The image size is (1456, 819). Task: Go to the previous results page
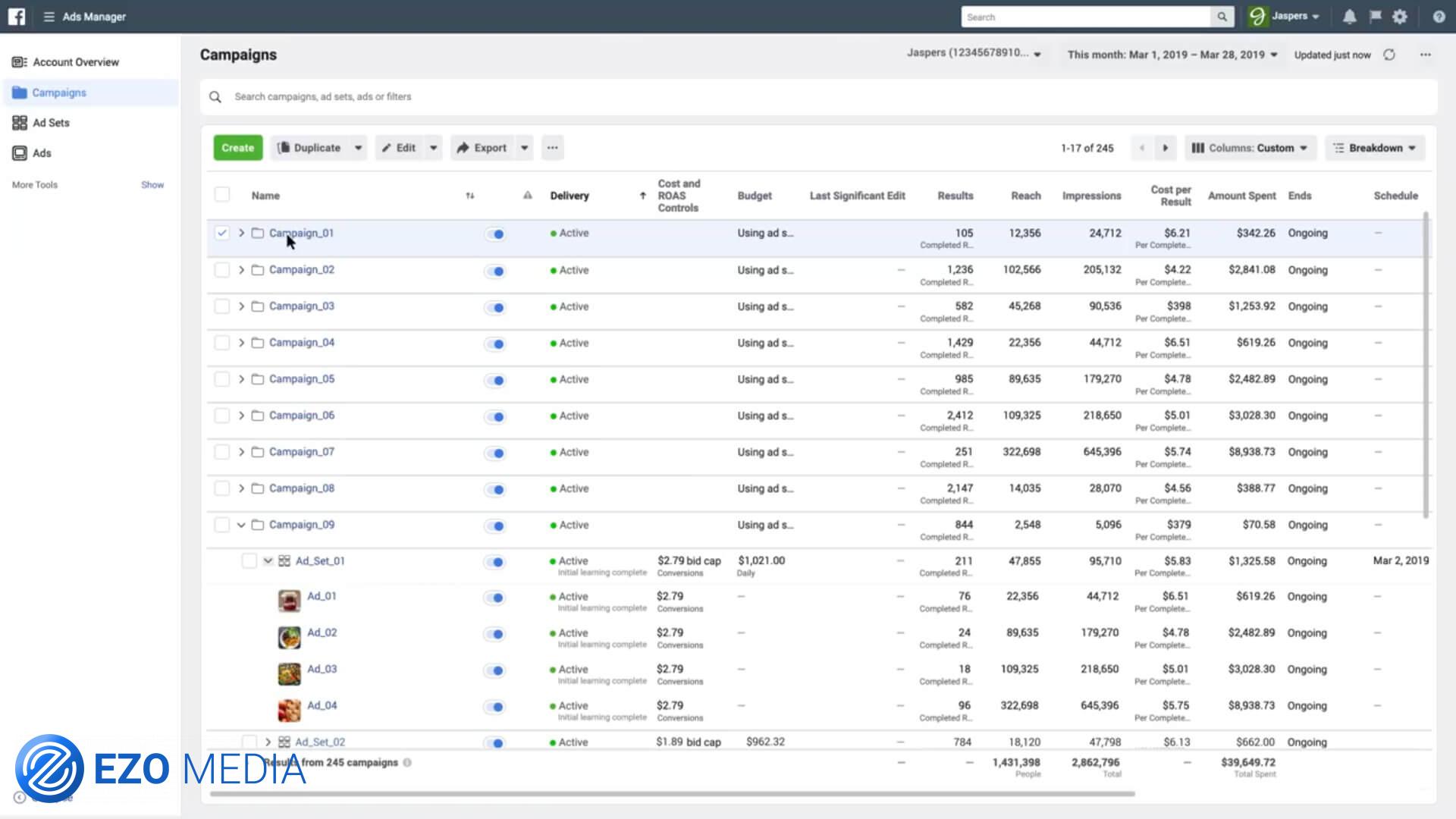click(x=1142, y=148)
